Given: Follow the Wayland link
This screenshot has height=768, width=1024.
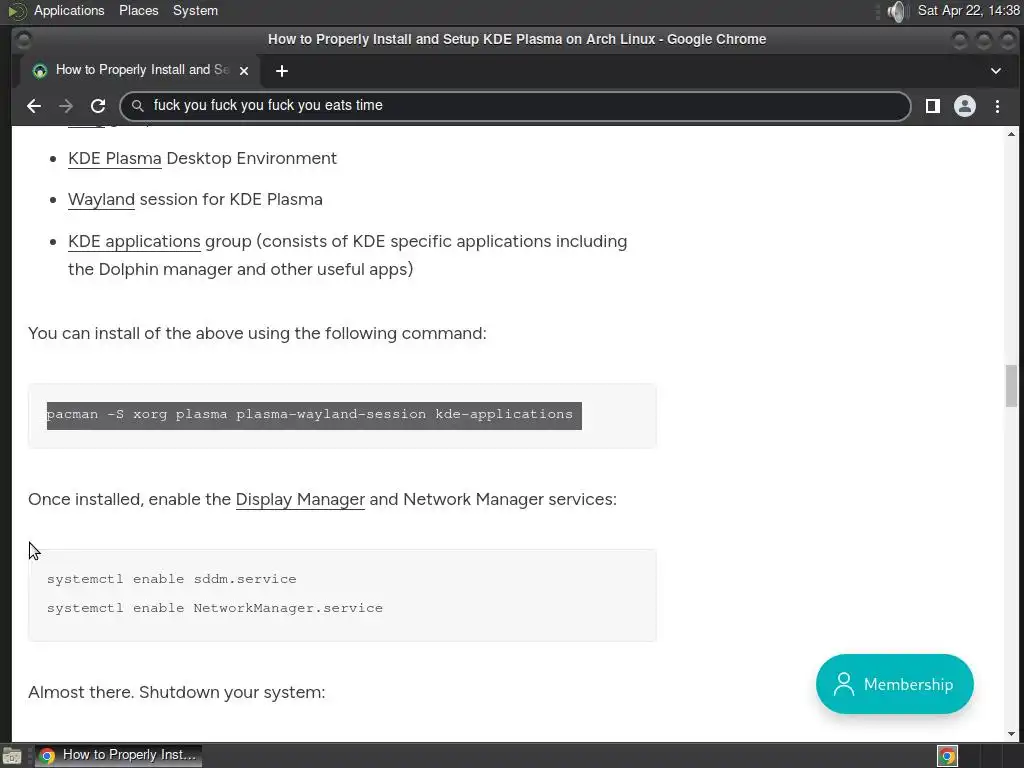Looking at the screenshot, I should [x=101, y=199].
